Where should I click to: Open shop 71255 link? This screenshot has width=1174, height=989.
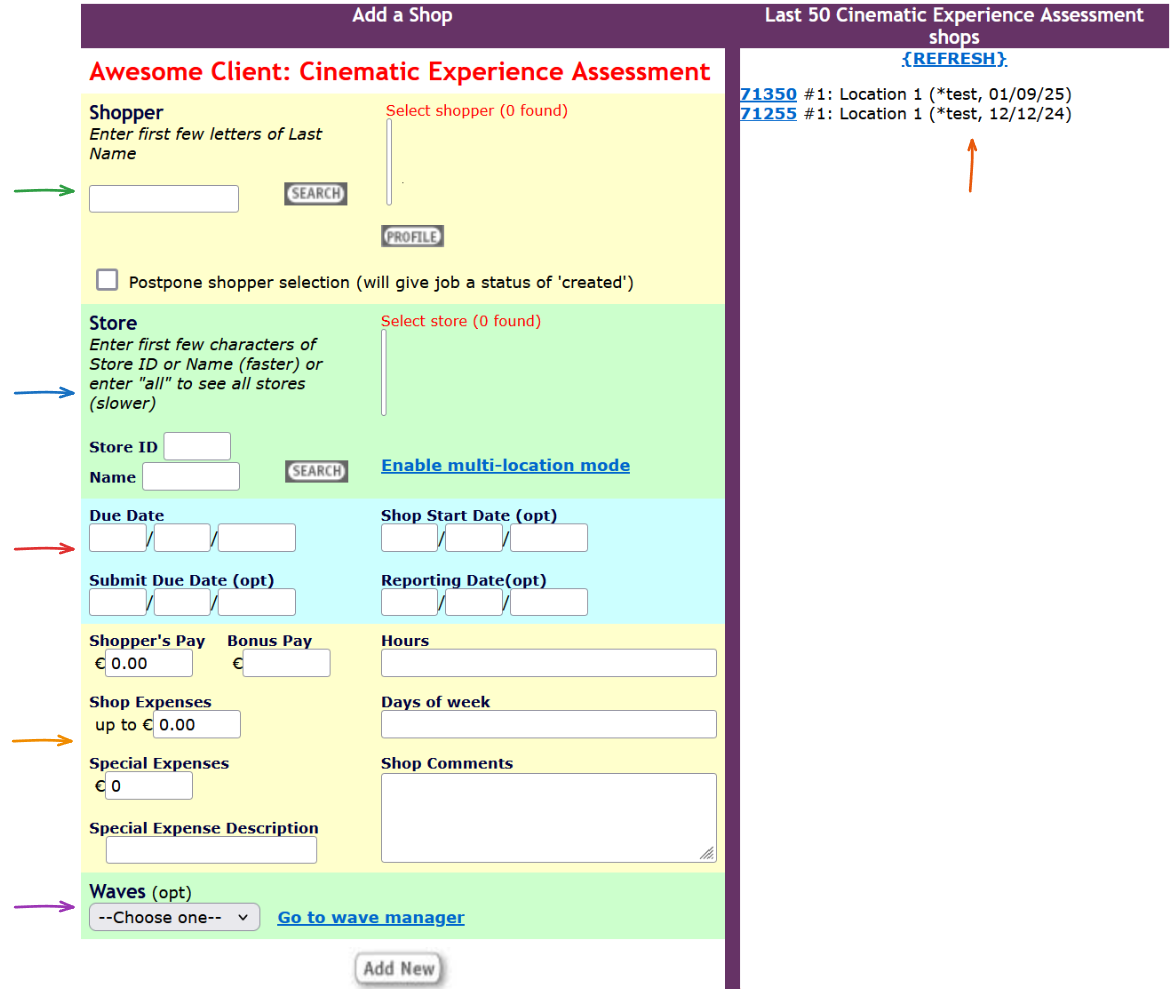[768, 114]
